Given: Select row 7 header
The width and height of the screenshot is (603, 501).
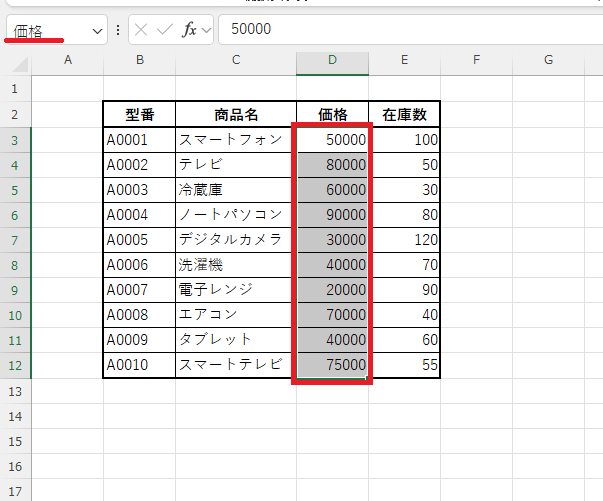Looking at the screenshot, I should [x=15, y=240].
